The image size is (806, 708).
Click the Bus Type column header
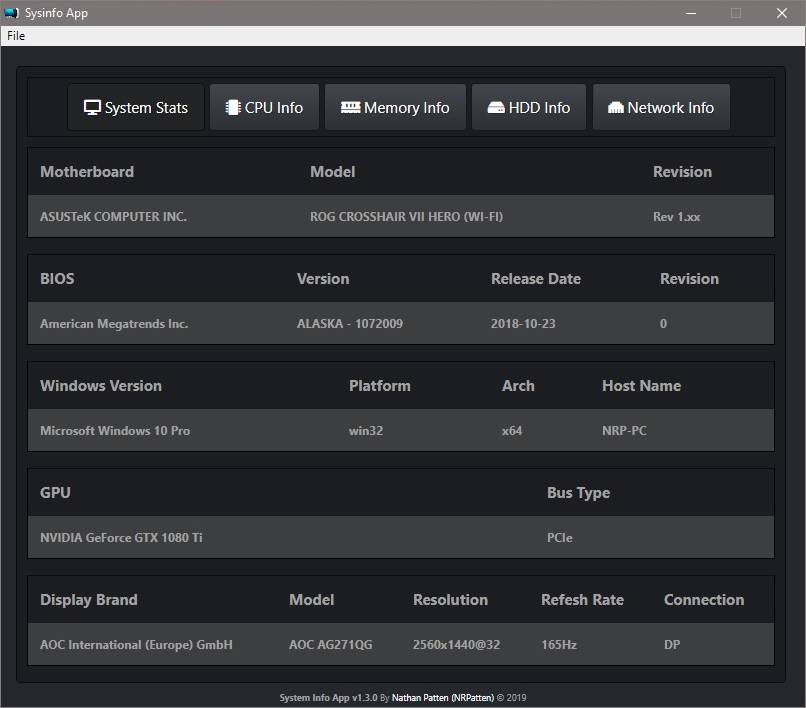[x=578, y=493]
